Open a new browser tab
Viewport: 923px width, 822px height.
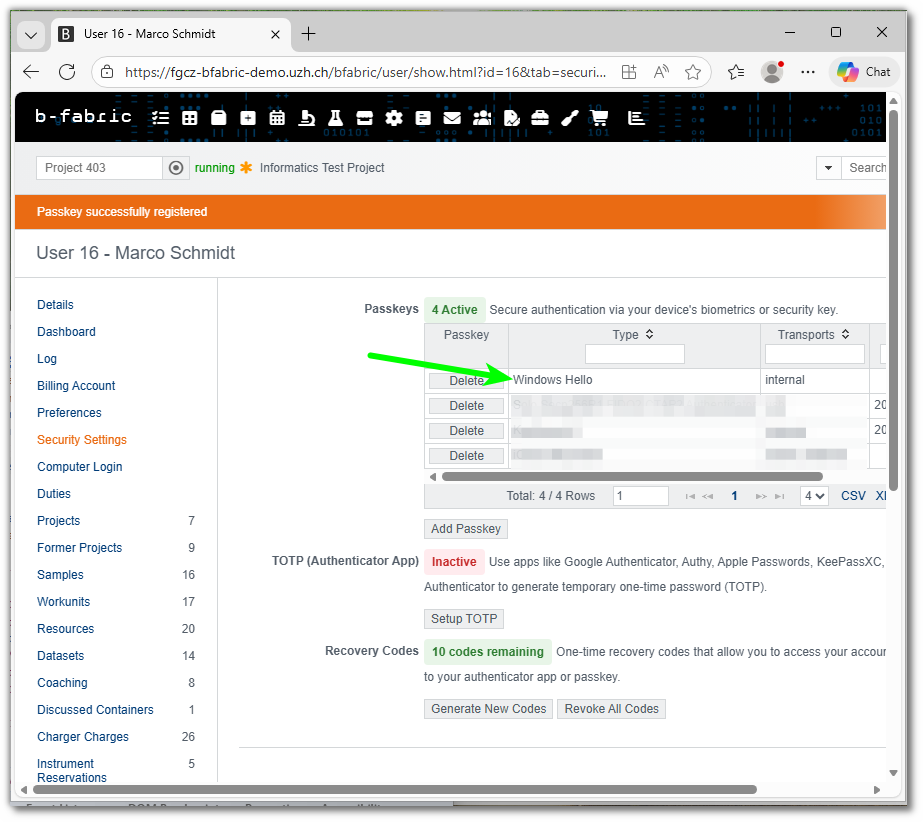[x=308, y=34]
